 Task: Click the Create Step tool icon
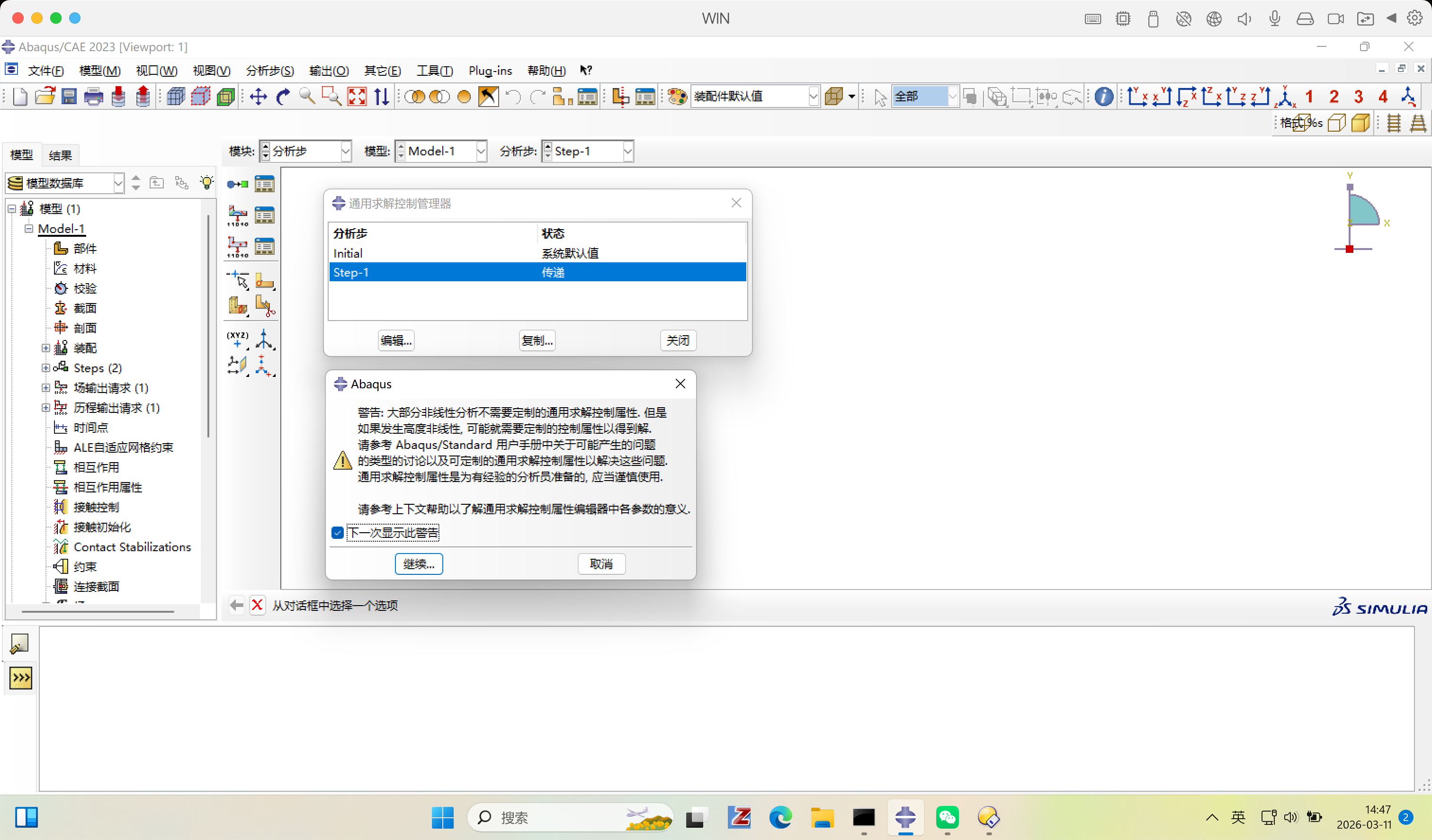pos(238,184)
